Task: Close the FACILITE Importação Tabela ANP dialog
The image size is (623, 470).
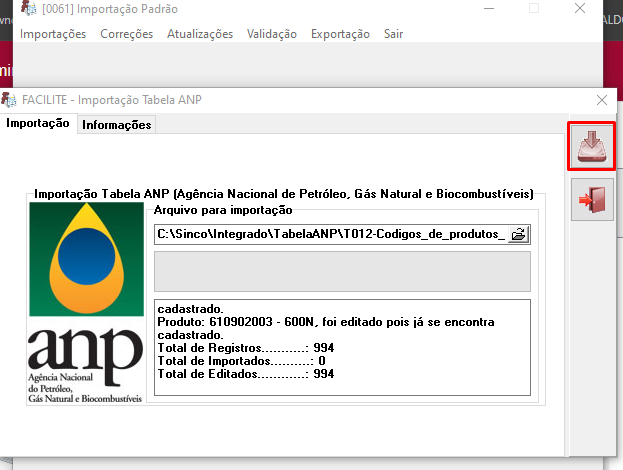Action: click(602, 100)
